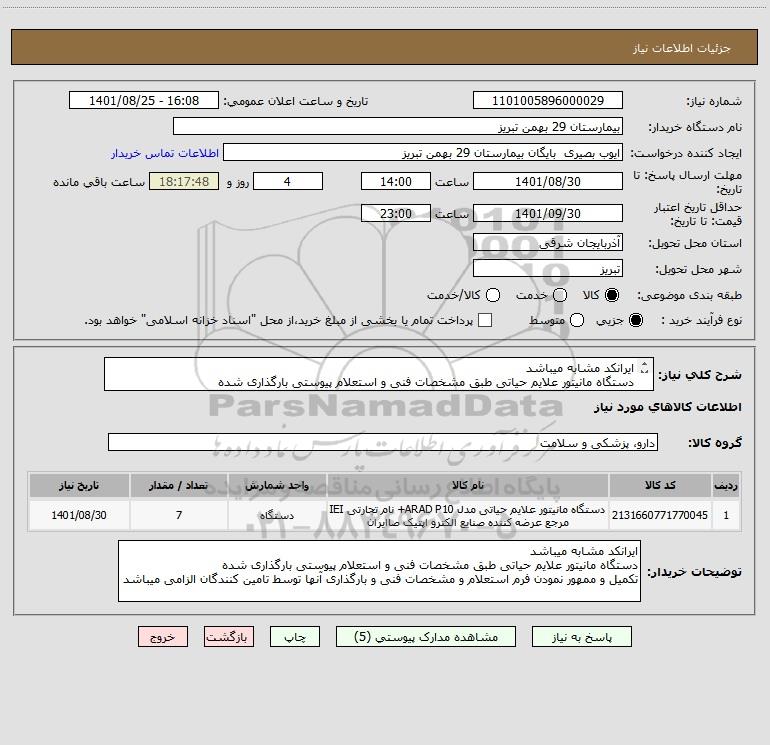Click the شرح کلی نیاز text area

coord(379,374)
